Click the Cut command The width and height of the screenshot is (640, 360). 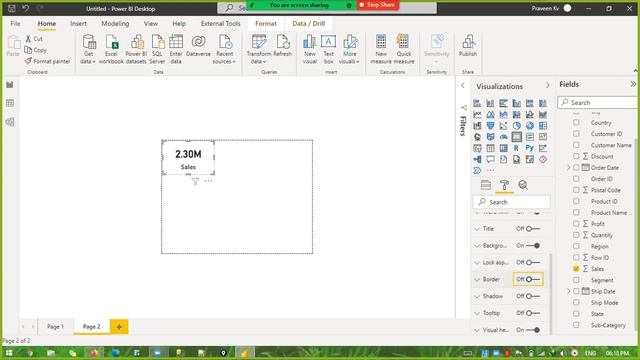(34, 39)
